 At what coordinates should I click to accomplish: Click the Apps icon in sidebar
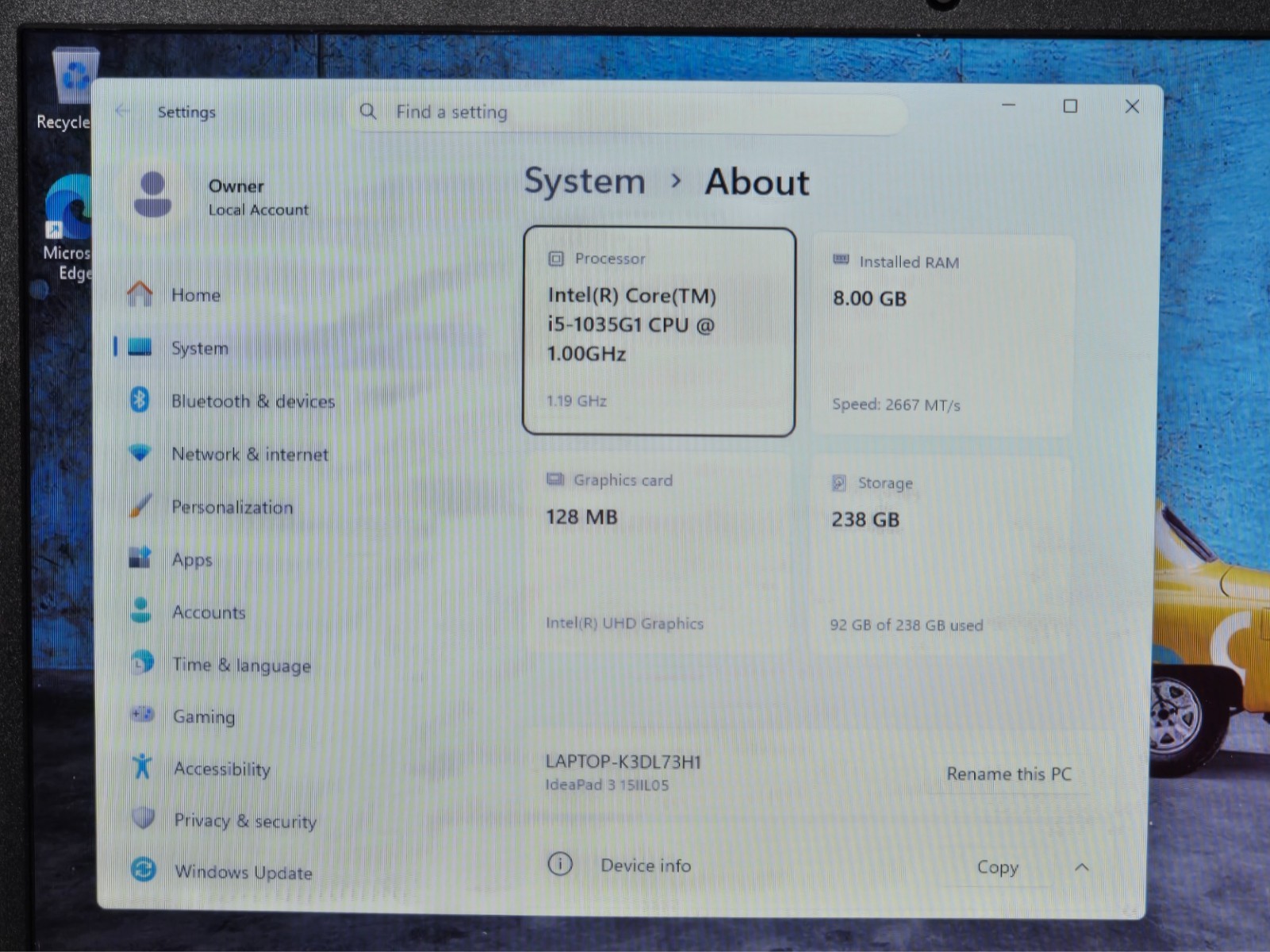point(140,558)
